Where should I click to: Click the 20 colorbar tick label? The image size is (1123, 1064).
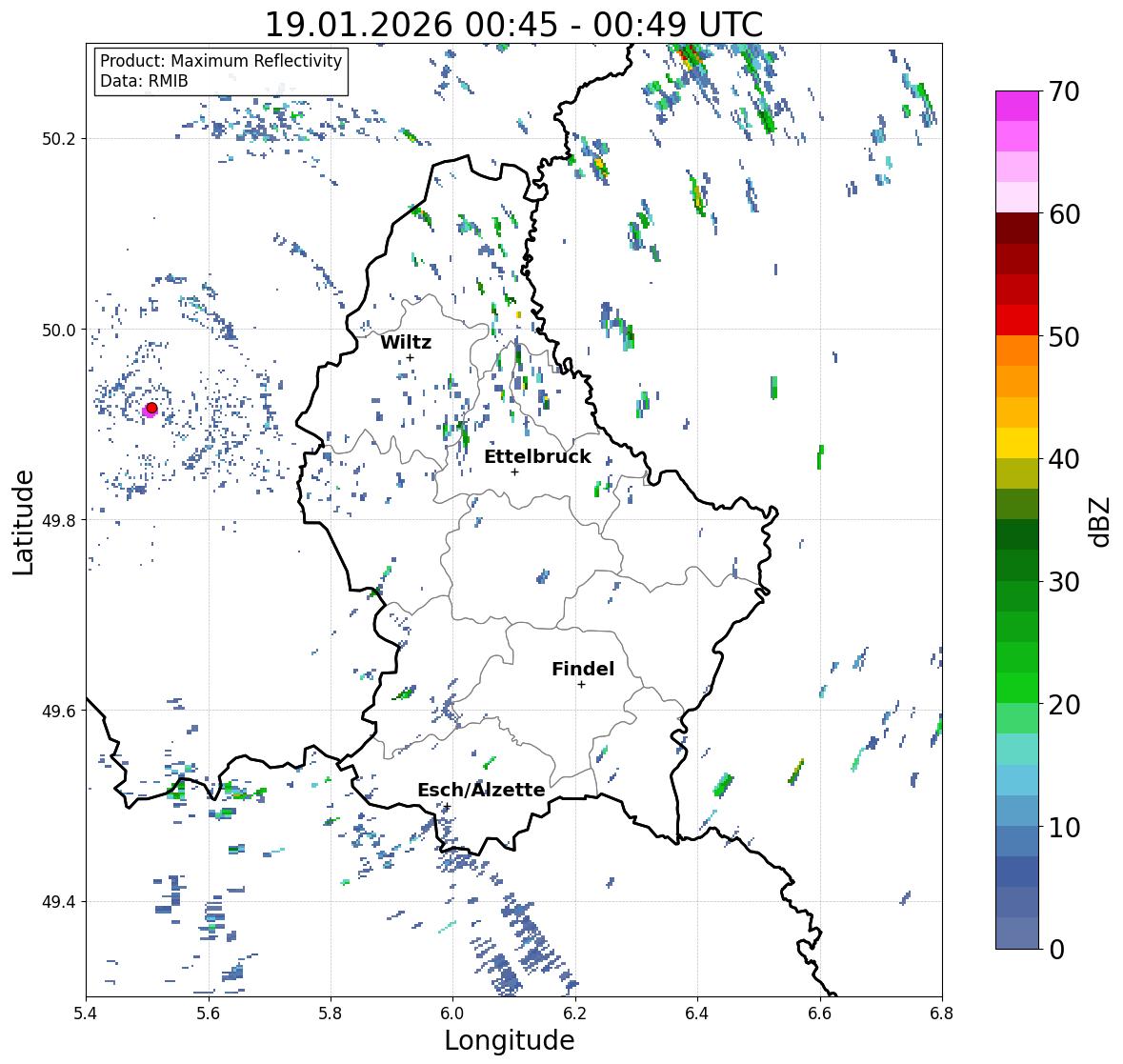coord(1064,704)
